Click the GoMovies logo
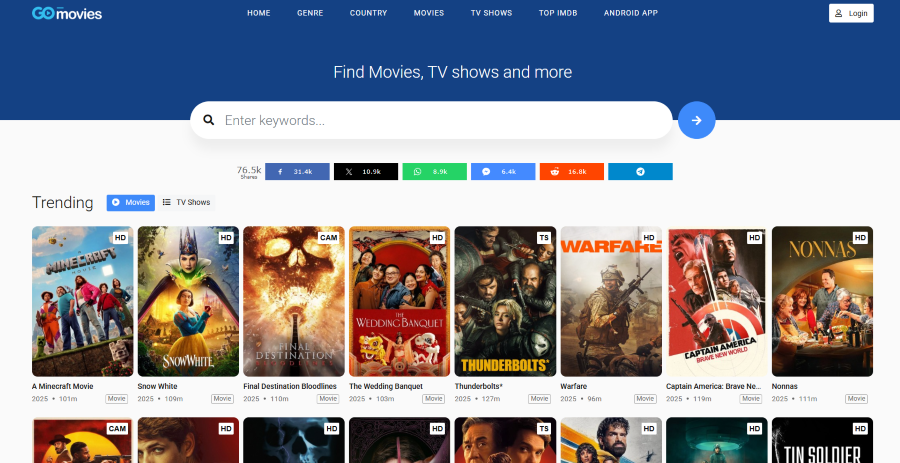This screenshot has width=900, height=463. (67, 13)
